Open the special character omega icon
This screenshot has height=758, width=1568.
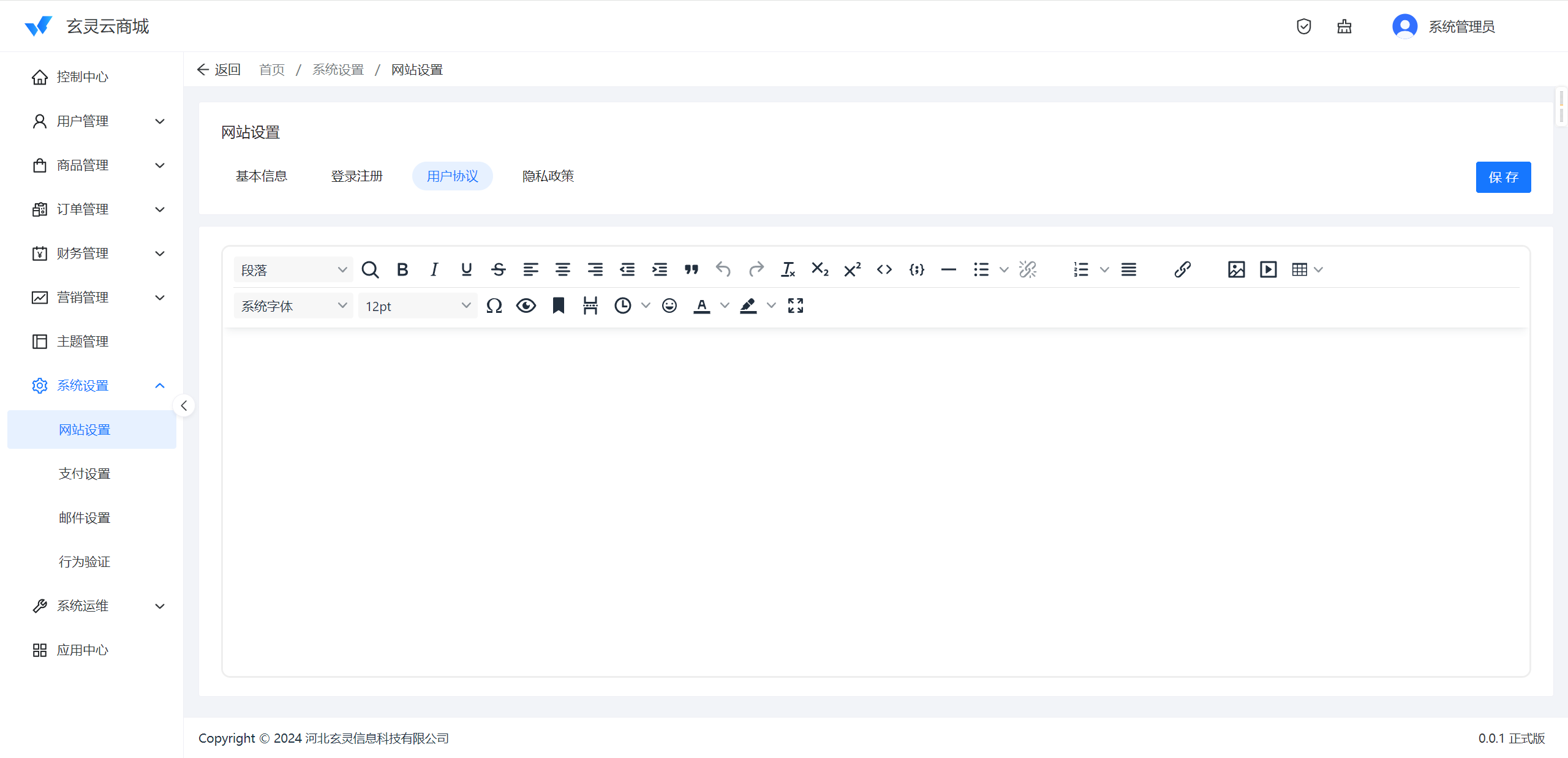[494, 306]
